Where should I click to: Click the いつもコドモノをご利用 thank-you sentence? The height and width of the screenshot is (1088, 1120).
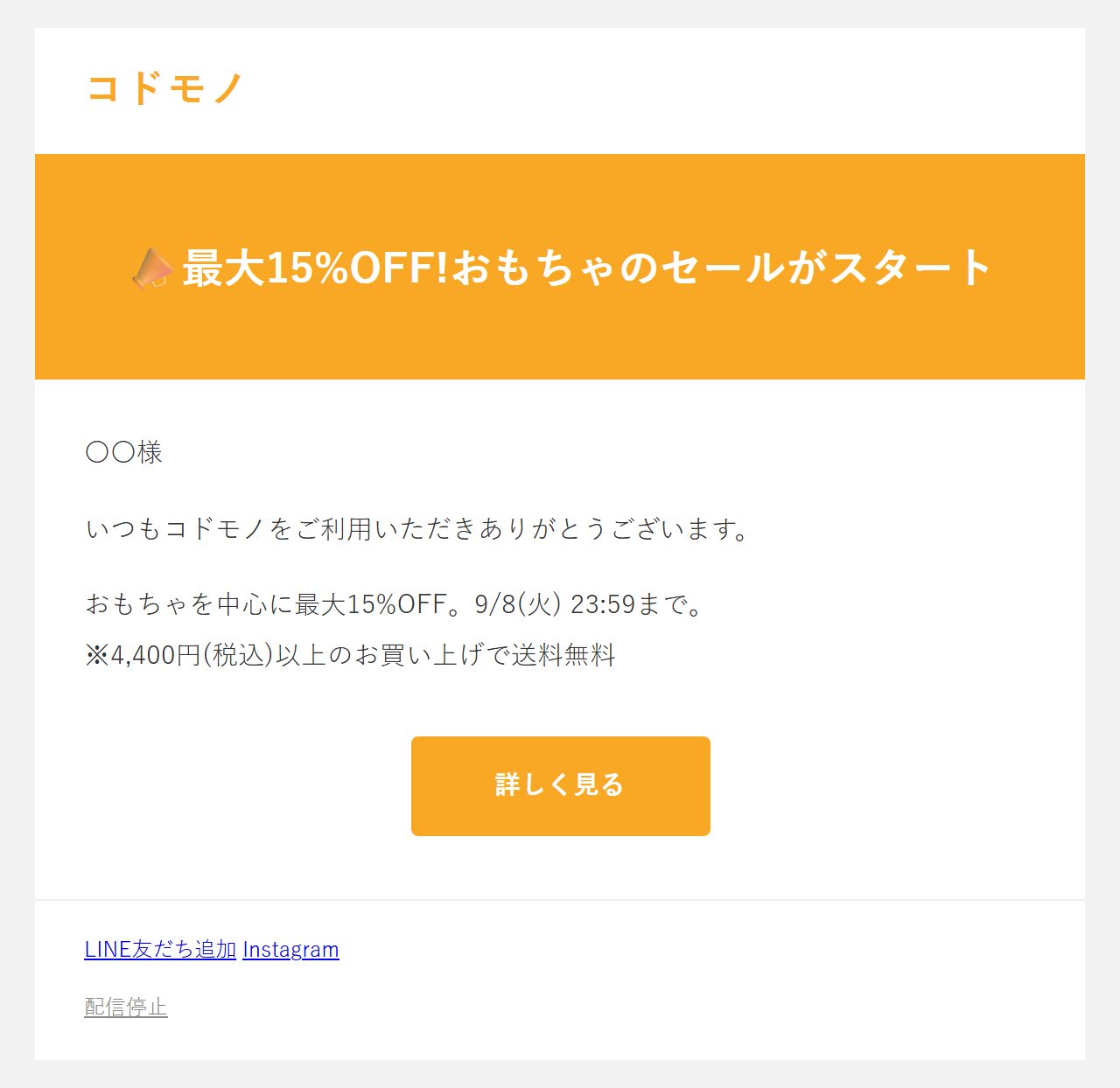[x=417, y=528]
